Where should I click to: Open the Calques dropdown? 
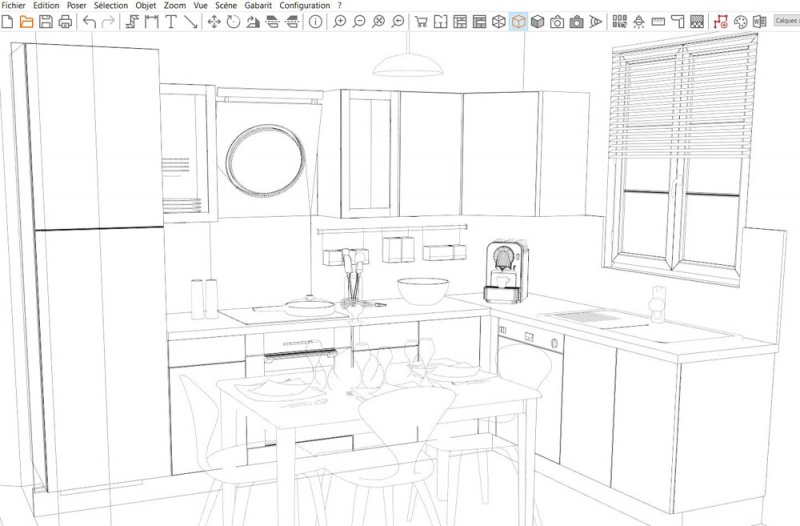(x=784, y=20)
